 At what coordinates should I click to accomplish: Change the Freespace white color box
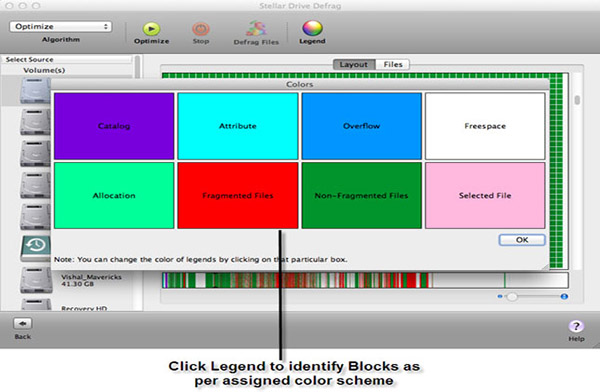(485, 126)
